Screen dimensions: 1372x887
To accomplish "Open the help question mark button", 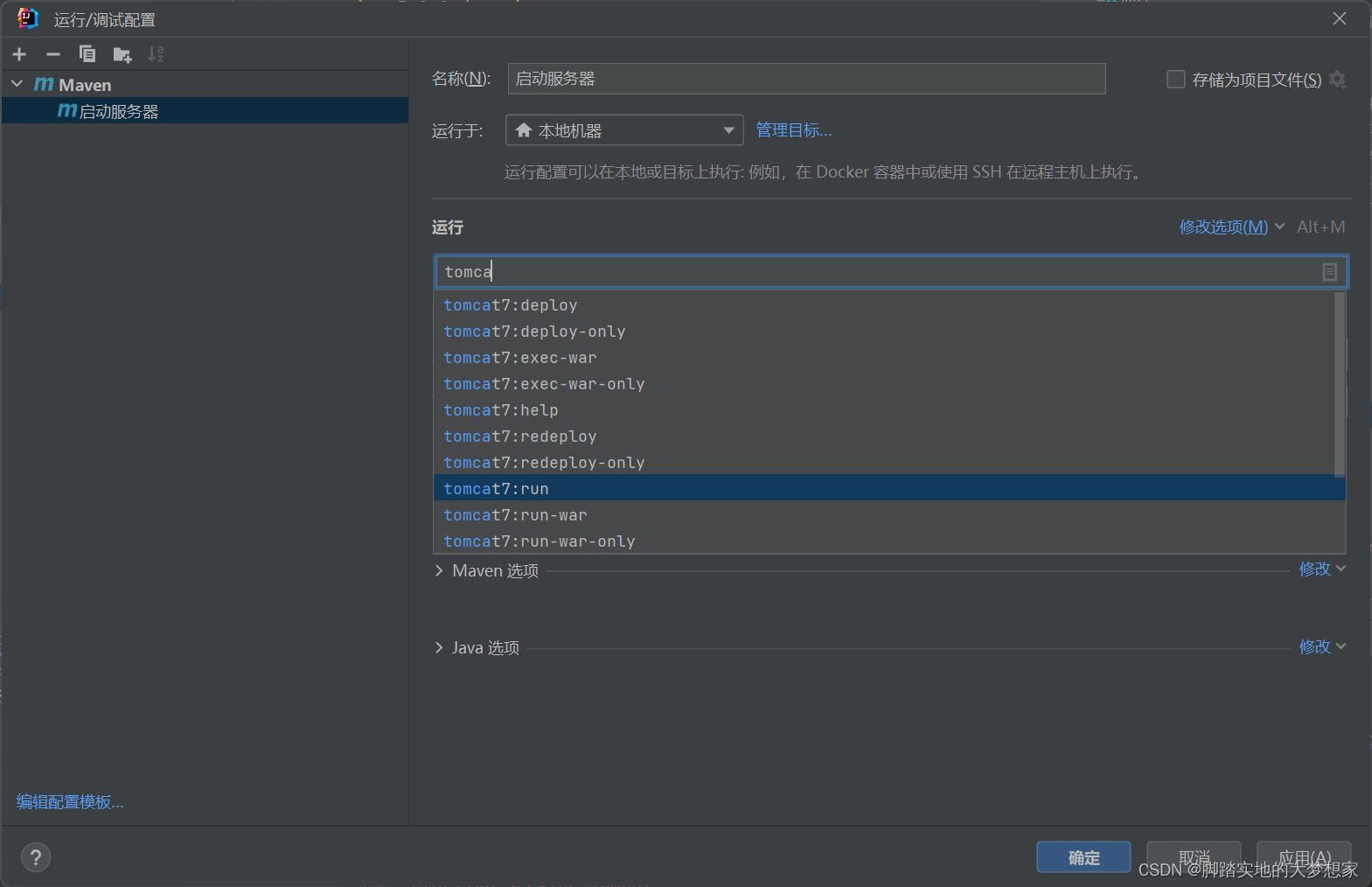I will pyautogui.click(x=36, y=857).
